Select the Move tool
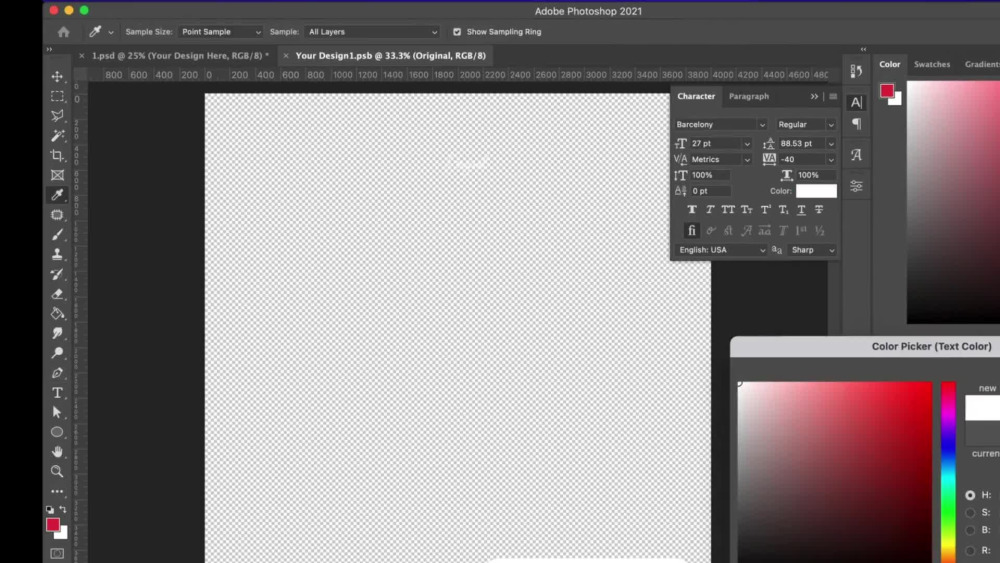1000x563 pixels. pyautogui.click(x=57, y=77)
